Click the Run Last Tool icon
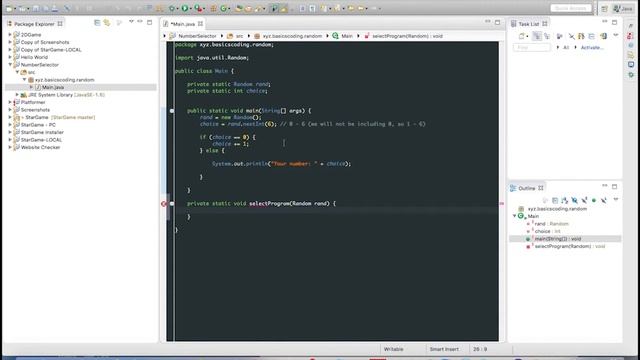 [x=198, y=8]
